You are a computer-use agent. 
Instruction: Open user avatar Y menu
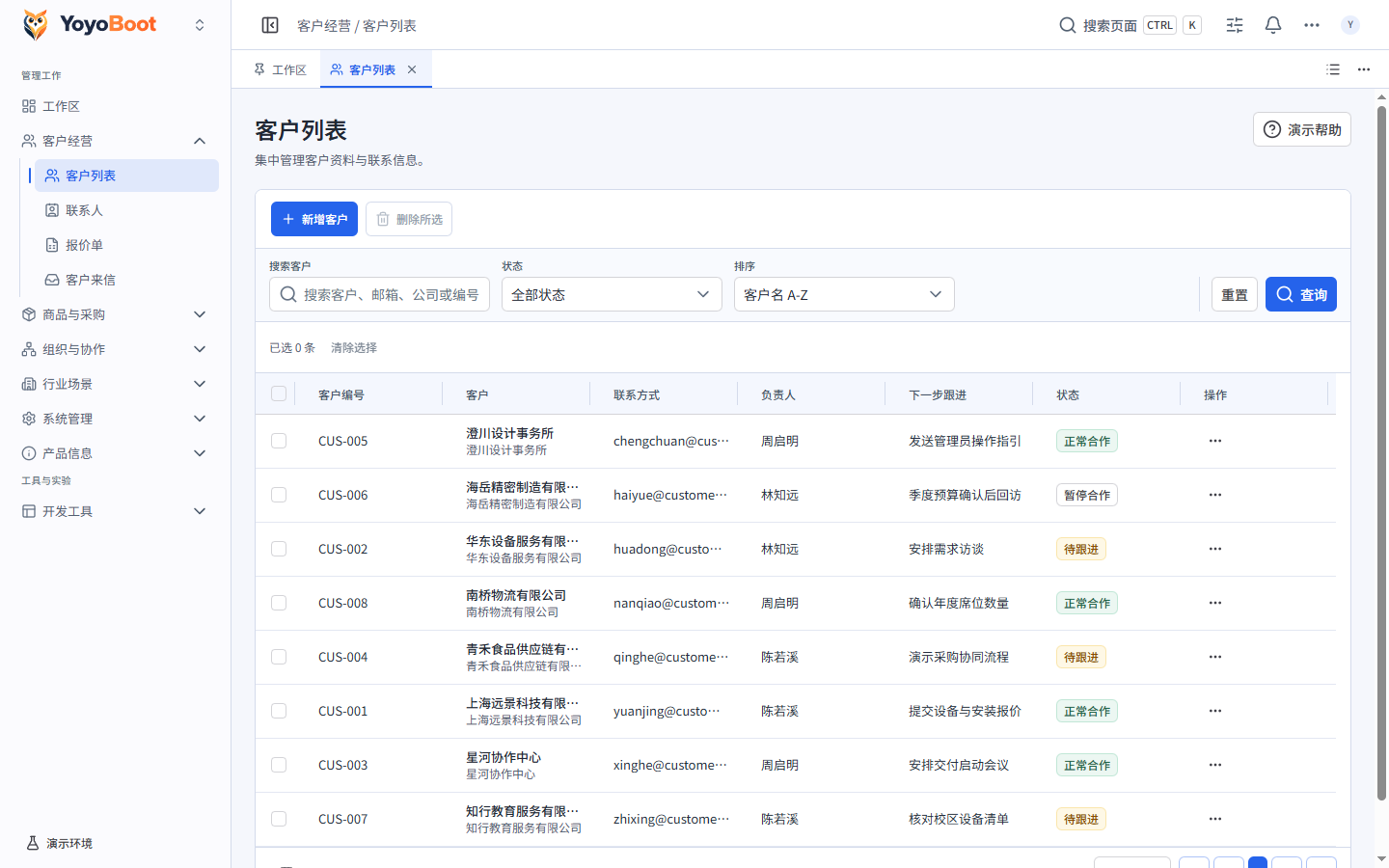(1350, 25)
